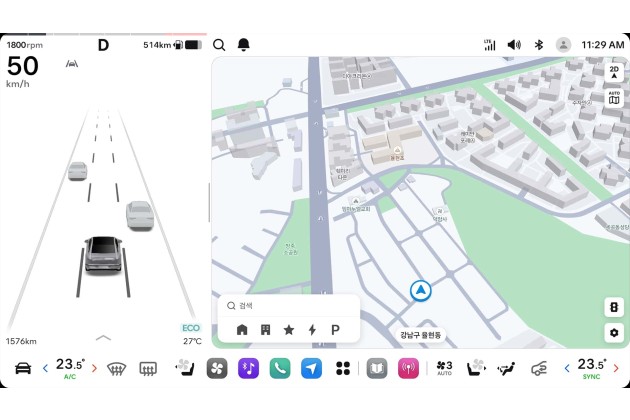Open the phone app

pyautogui.click(x=280, y=369)
